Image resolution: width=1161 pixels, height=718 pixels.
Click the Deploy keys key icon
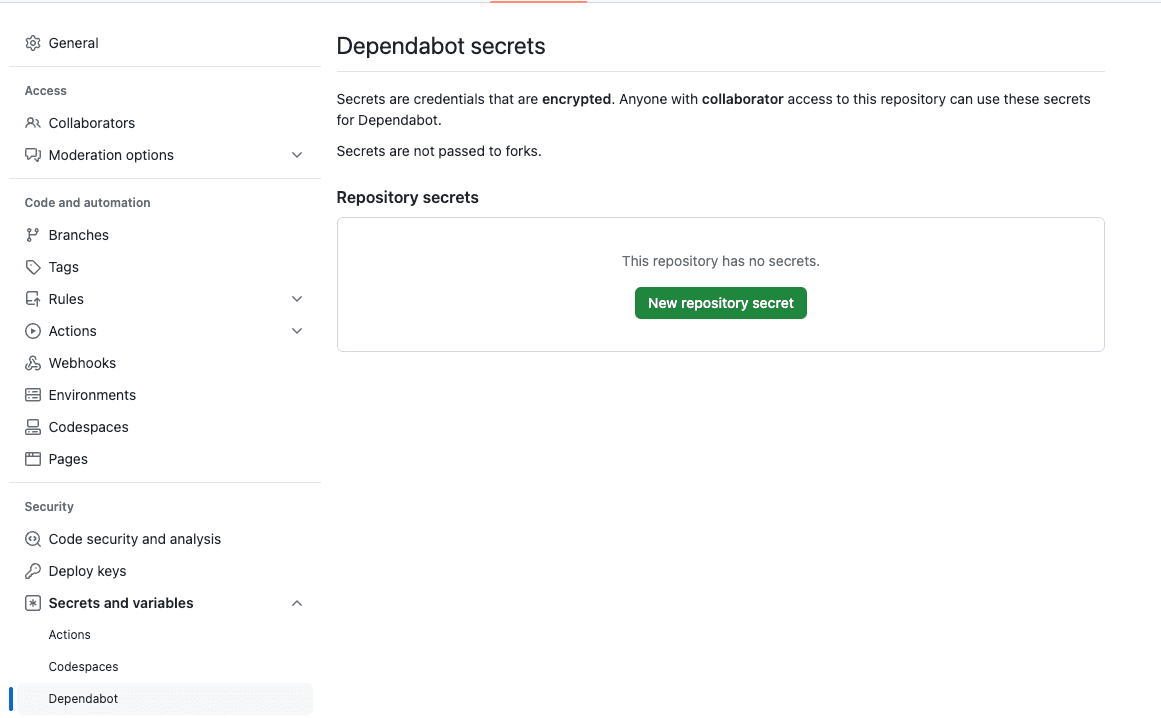[x=33, y=571]
